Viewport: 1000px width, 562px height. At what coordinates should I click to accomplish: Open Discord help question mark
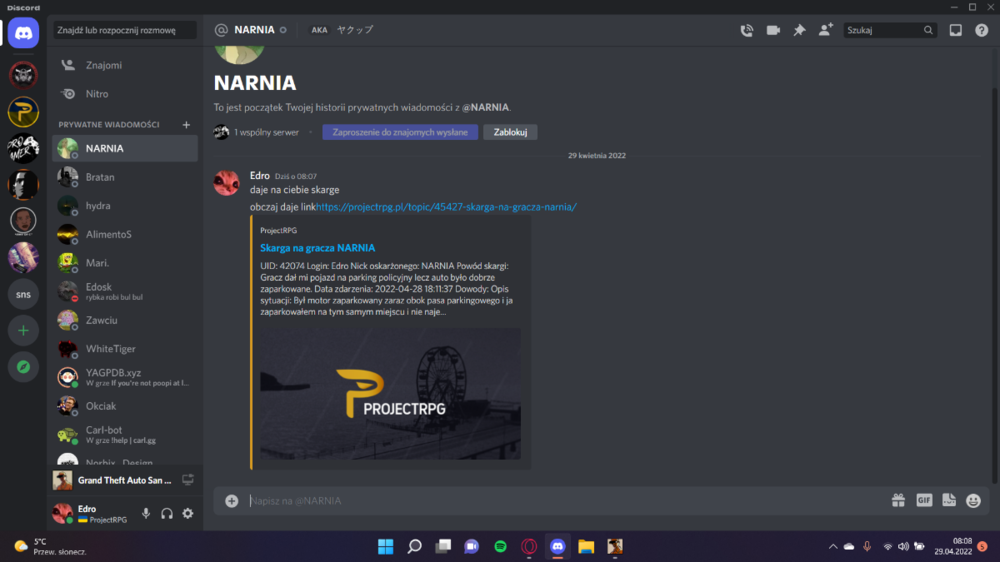982,30
